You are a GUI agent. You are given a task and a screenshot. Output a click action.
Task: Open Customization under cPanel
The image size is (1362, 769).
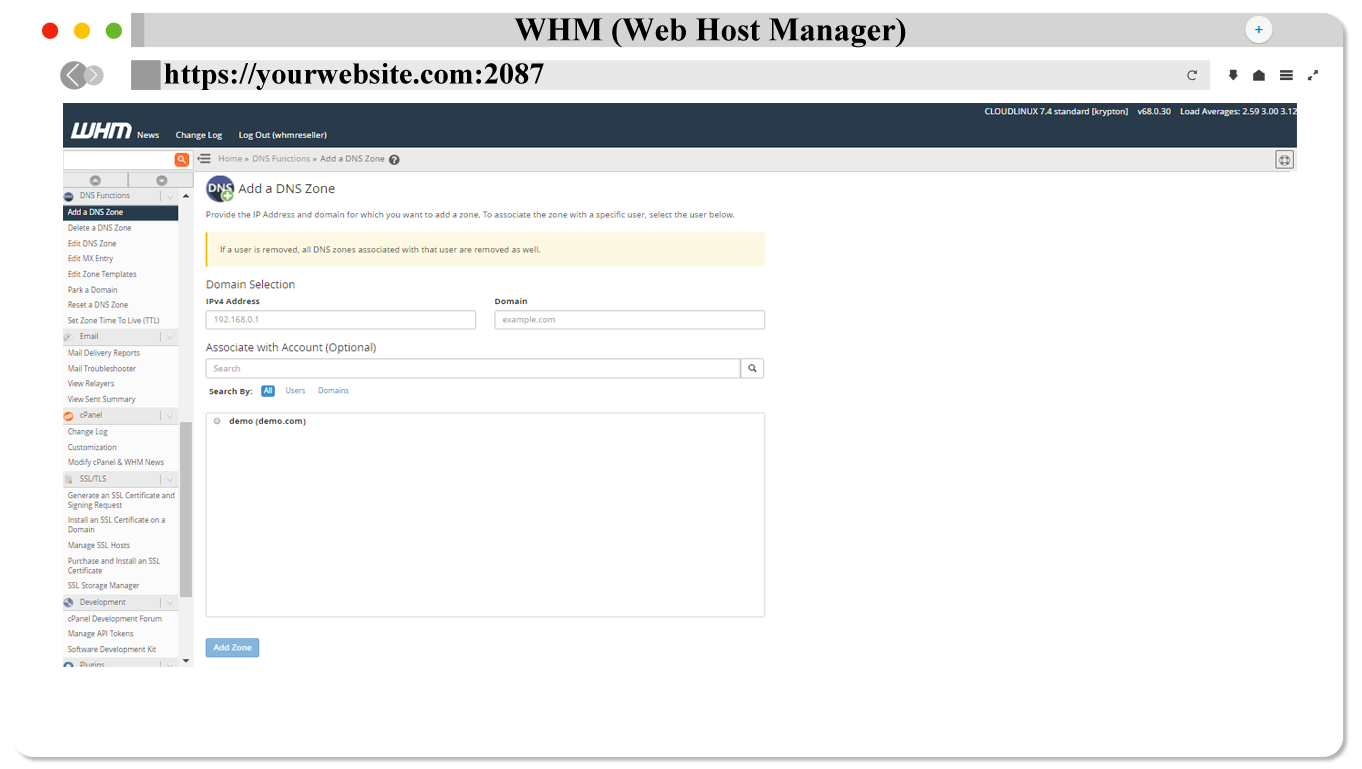point(92,448)
